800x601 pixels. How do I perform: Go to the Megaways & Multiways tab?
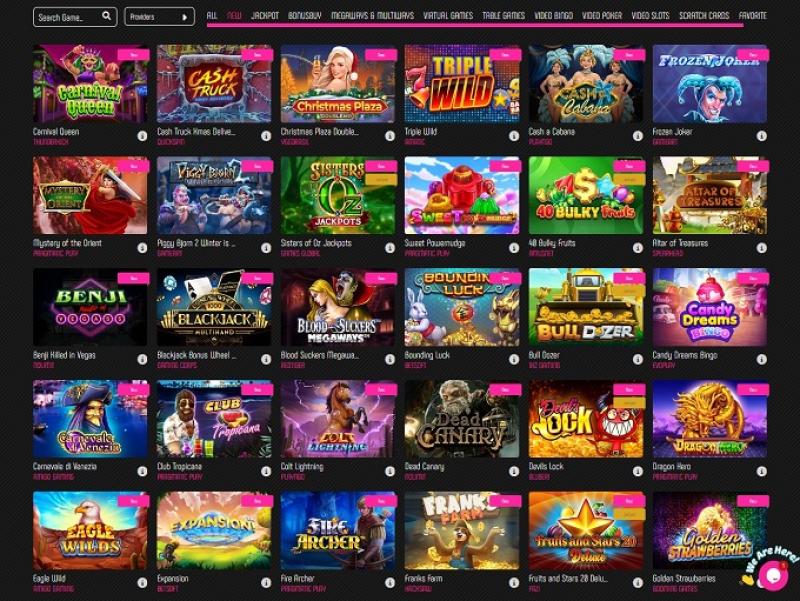click(x=372, y=16)
